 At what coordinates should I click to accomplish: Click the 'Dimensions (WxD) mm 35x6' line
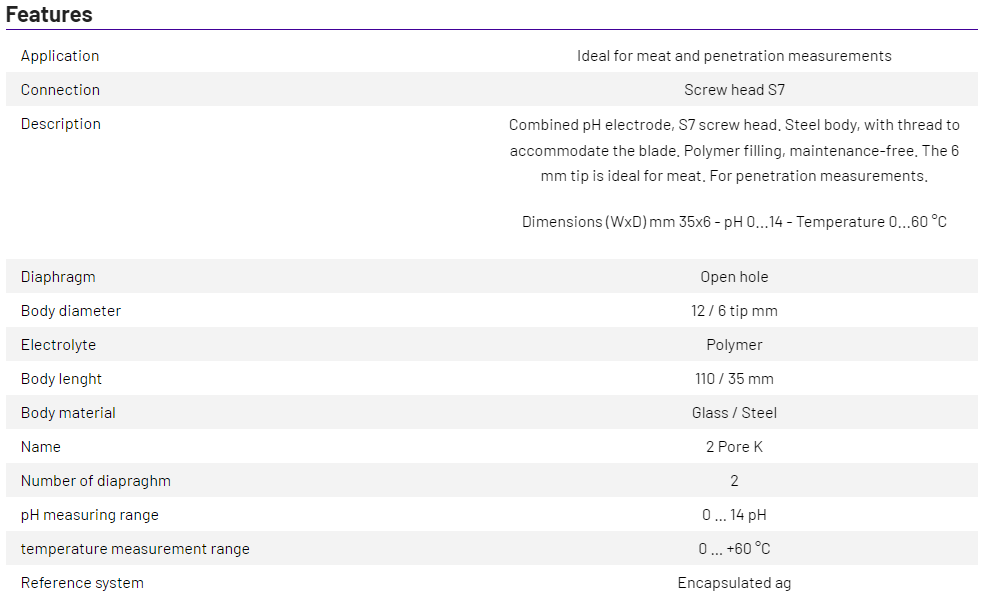pos(734,222)
